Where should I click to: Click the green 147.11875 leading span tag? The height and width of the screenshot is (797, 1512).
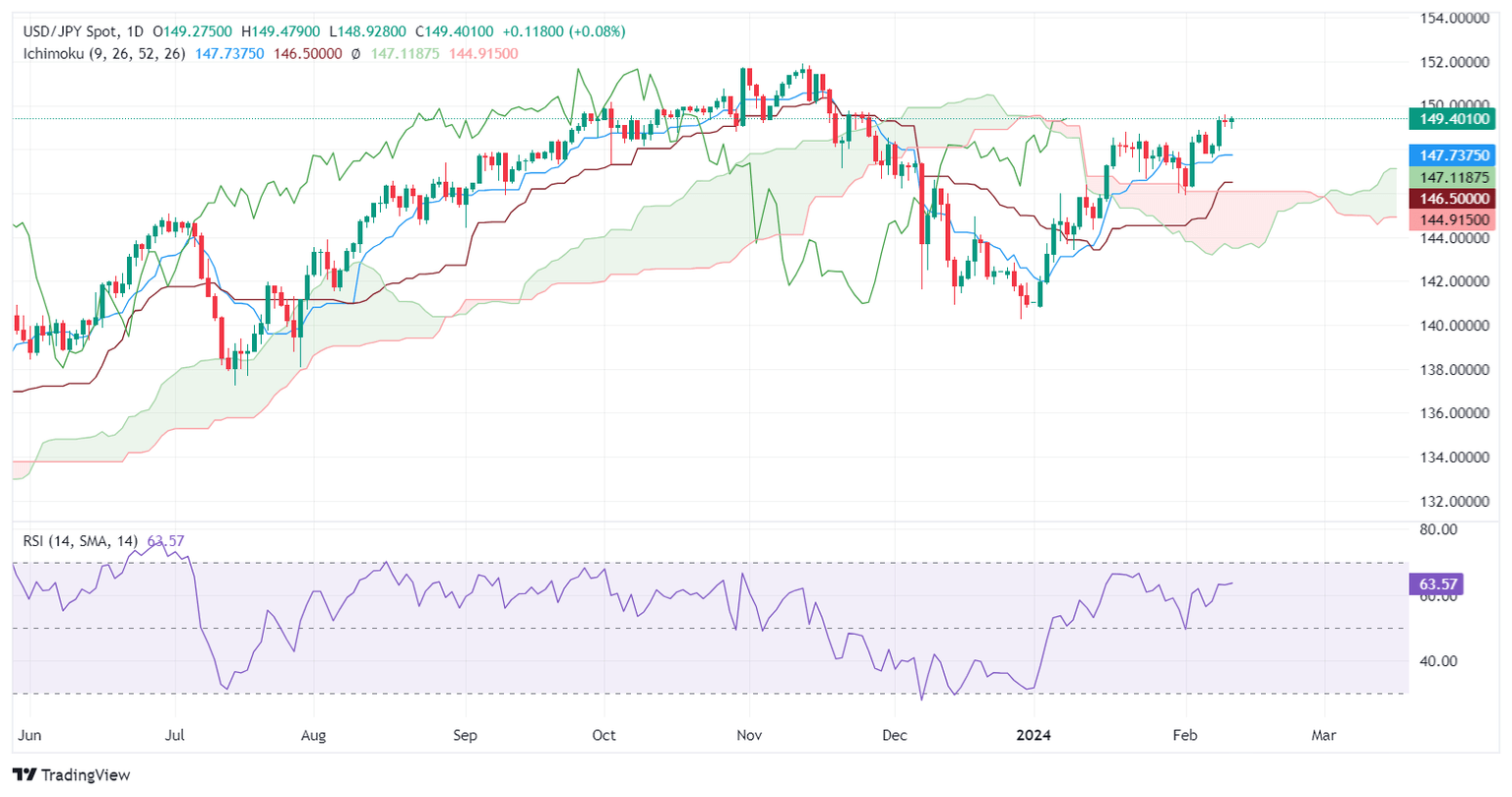tap(1452, 177)
